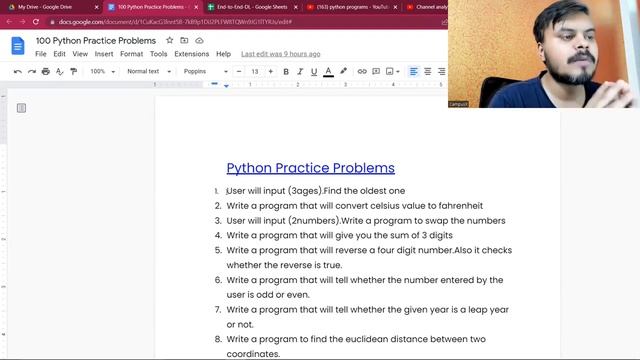
Task: Click the Insert image icon
Action: [390, 71]
